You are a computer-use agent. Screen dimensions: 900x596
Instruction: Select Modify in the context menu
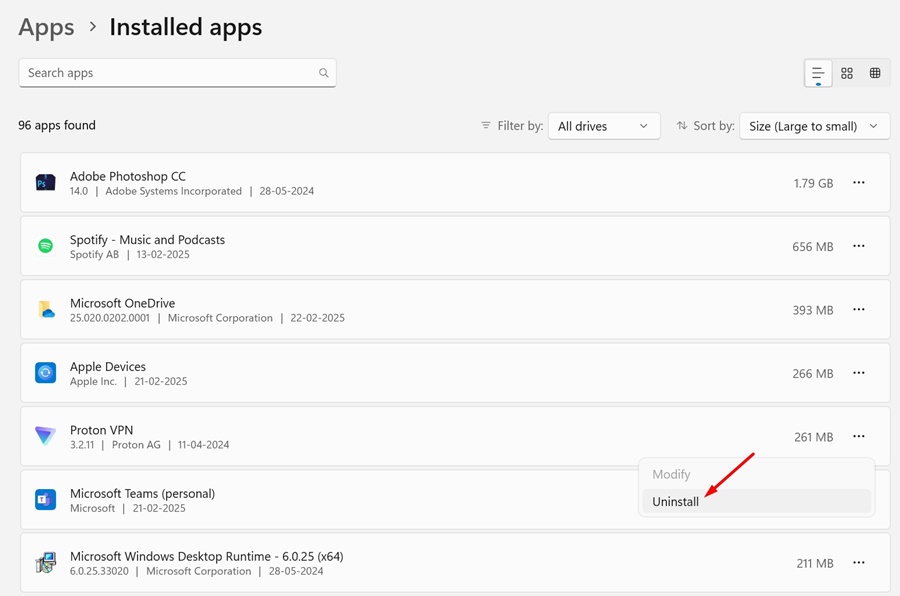[671, 474]
